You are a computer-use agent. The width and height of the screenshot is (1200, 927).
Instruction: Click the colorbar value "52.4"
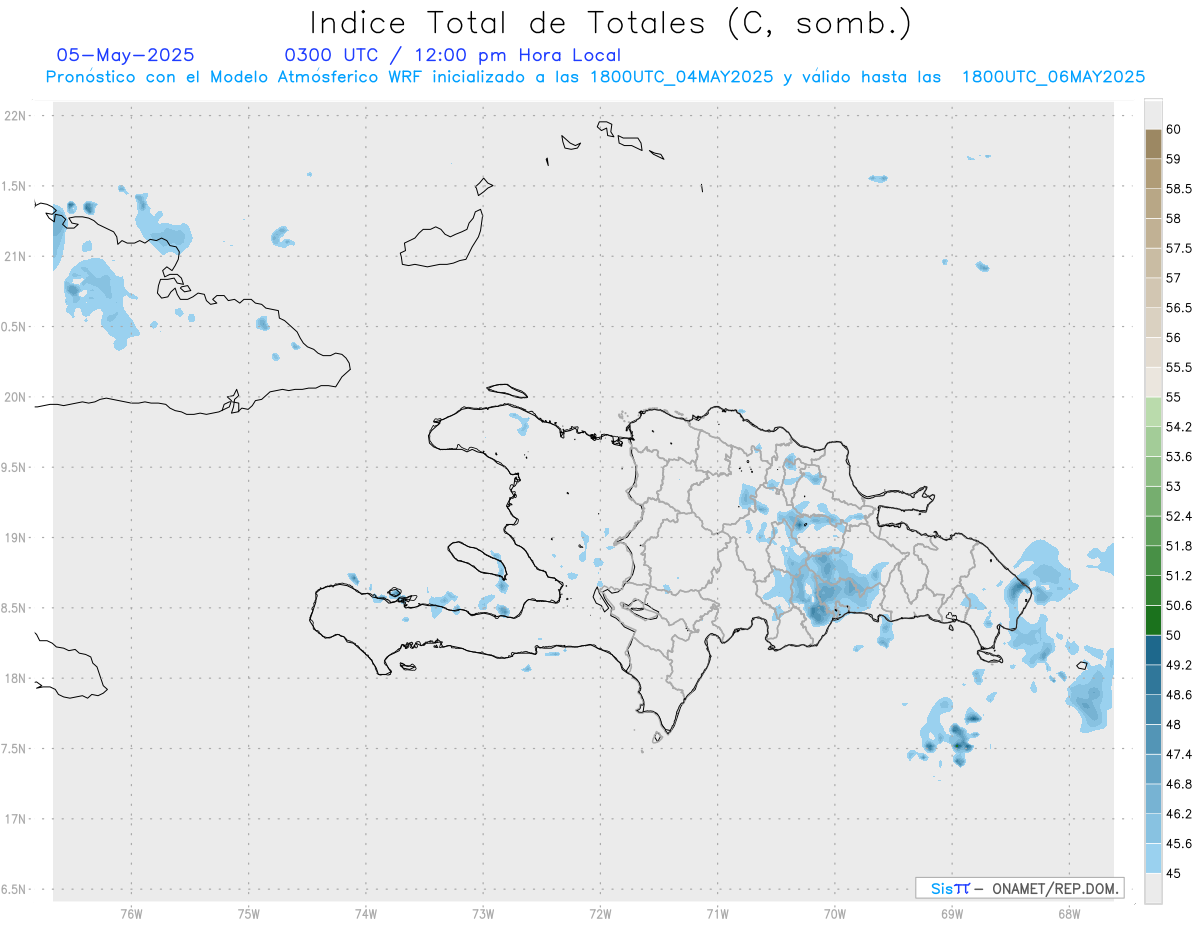pyautogui.click(x=1179, y=516)
